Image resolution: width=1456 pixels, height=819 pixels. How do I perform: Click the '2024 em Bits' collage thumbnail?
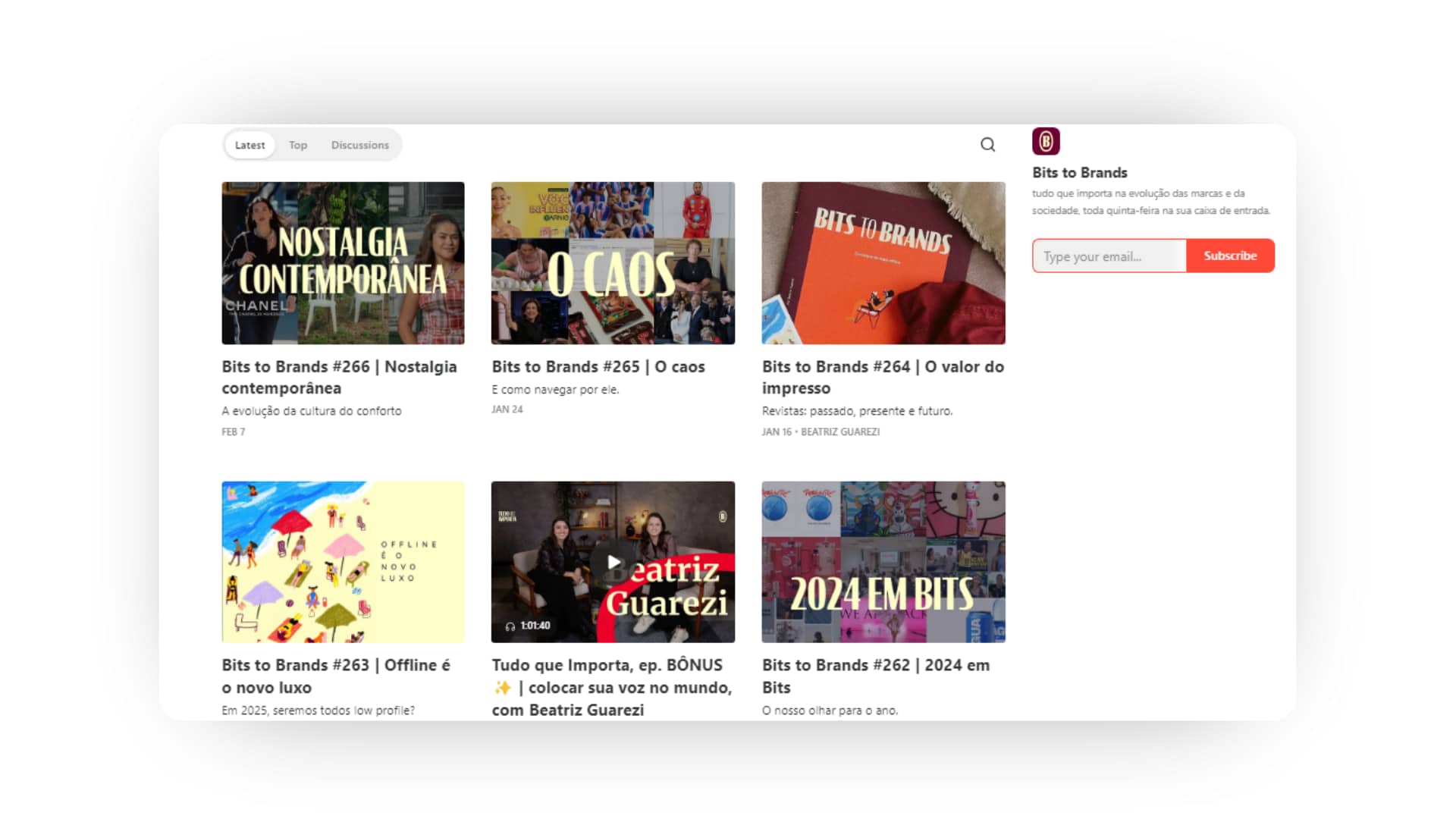(883, 562)
